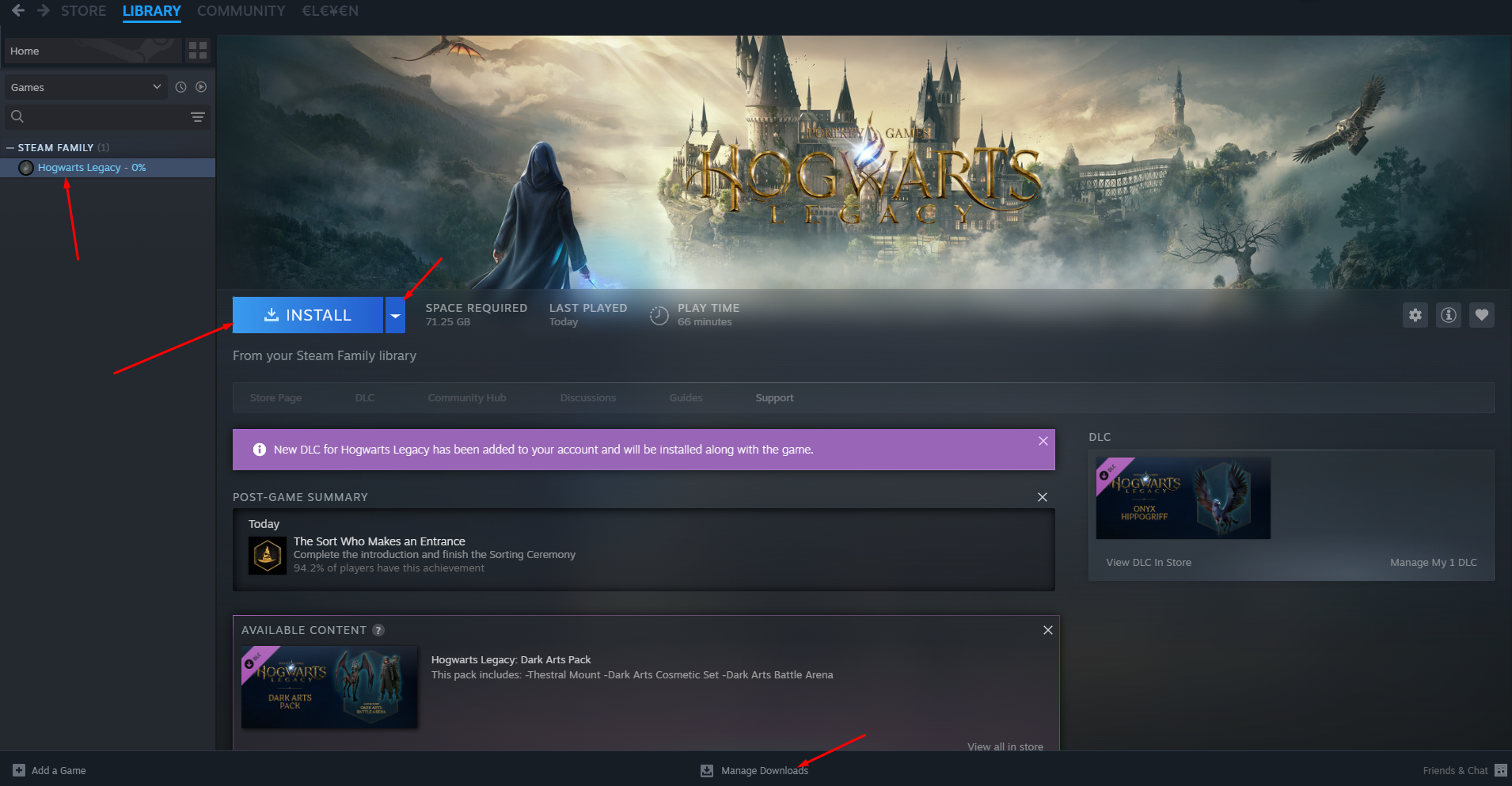Toggle ready-to-play filter icon
The image size is (1512, 786).
(x=201, y=87)
